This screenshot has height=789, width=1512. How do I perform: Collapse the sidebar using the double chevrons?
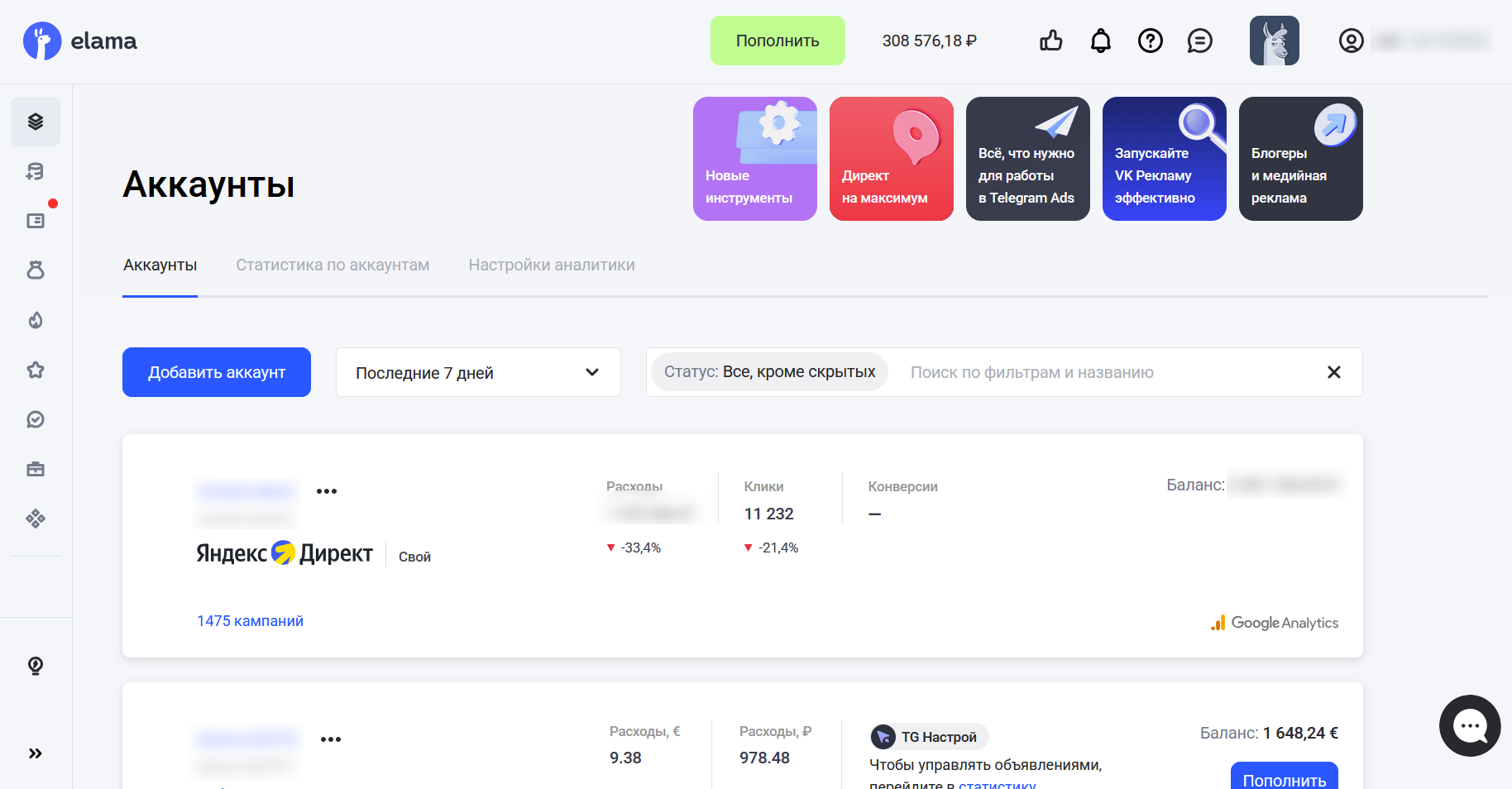(x=36, y=753)
